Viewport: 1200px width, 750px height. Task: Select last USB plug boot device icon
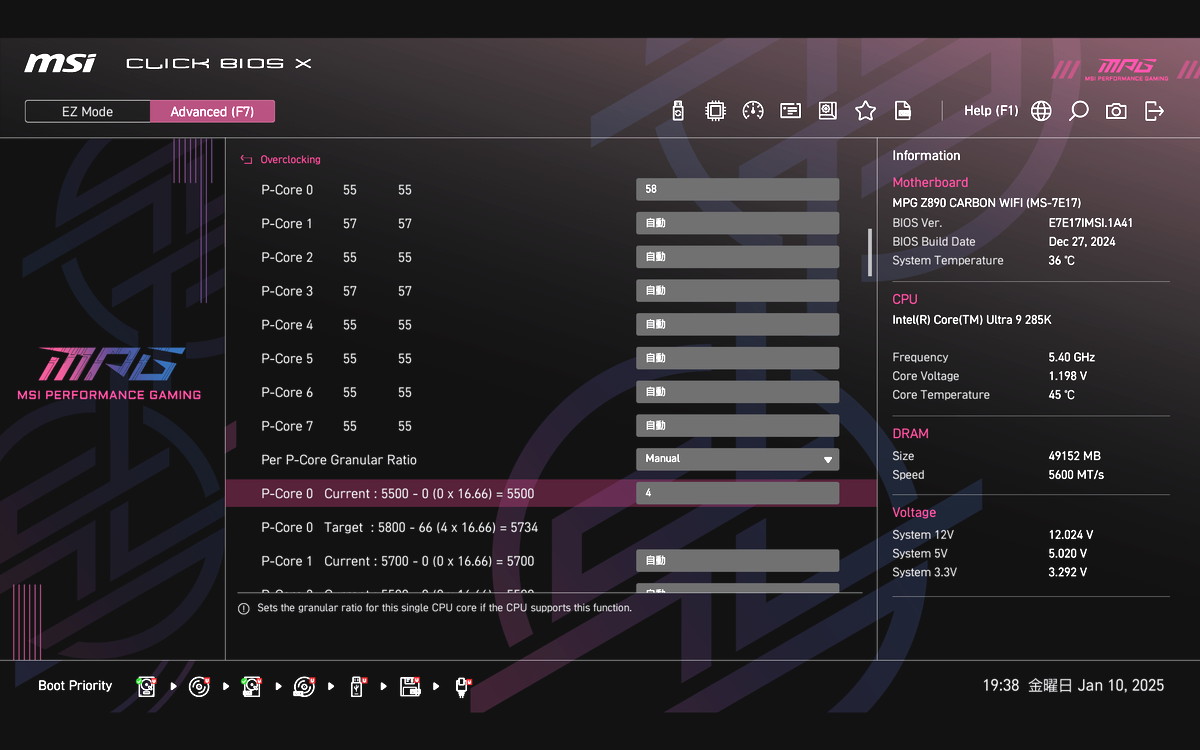tap(462, 686)
